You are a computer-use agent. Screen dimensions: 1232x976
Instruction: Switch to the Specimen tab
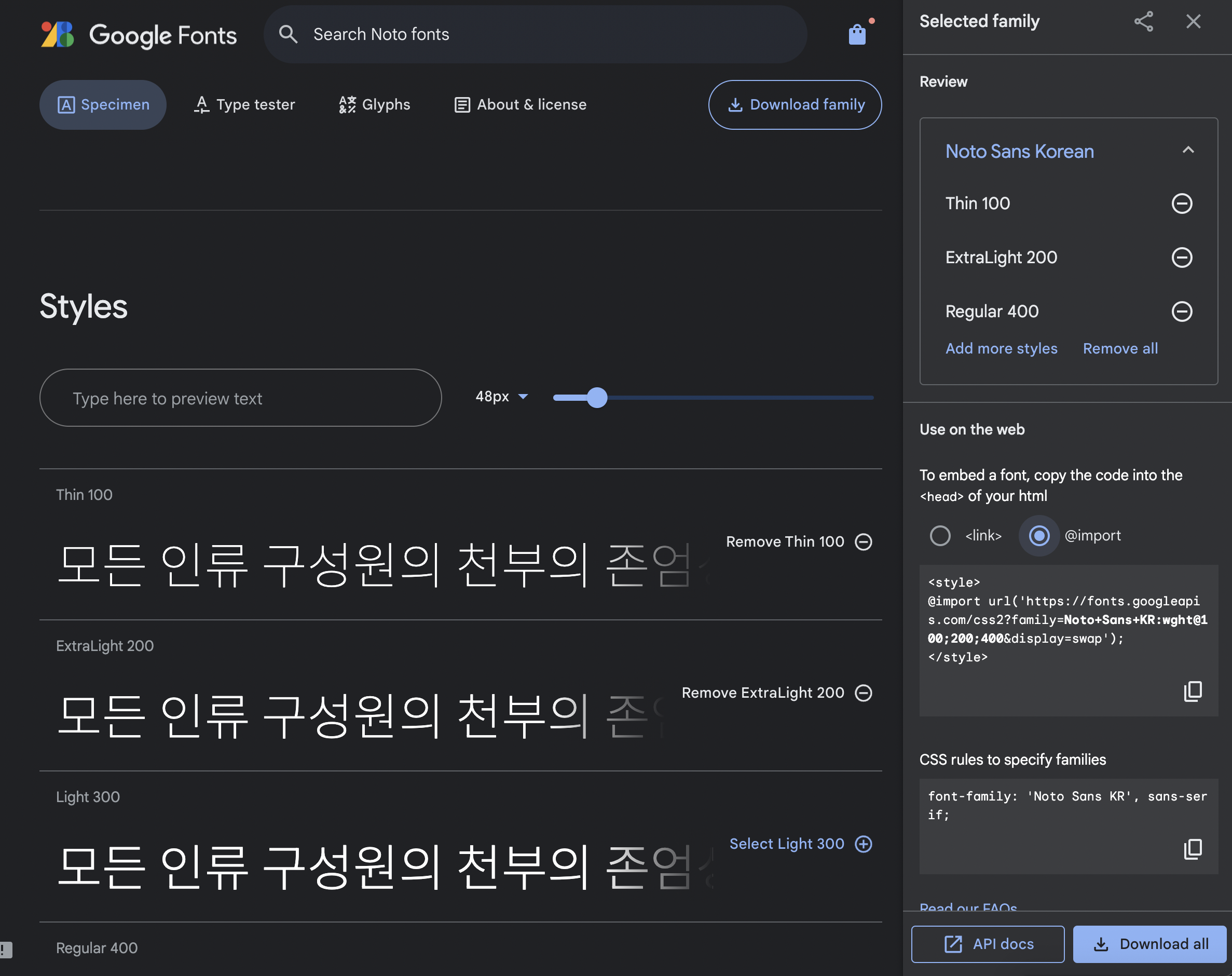click(x=103, y=104)
